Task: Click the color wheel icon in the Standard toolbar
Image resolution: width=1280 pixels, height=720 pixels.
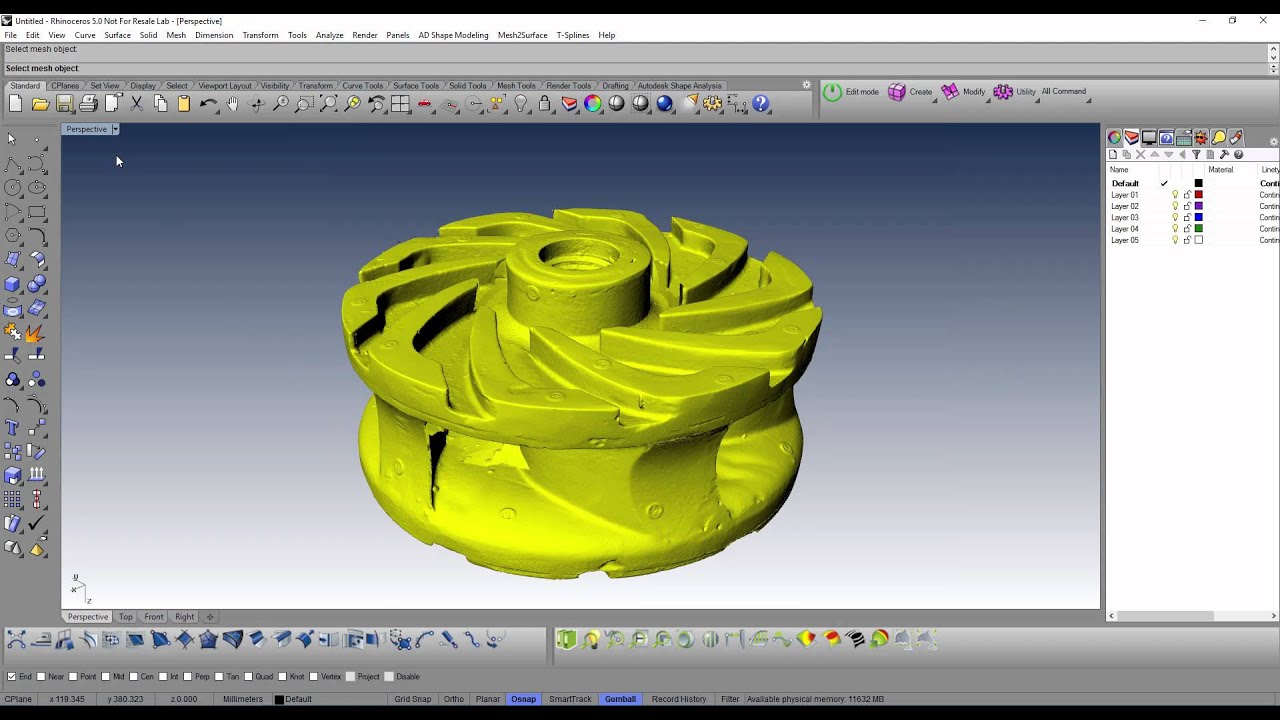Action: coord(593,104)
